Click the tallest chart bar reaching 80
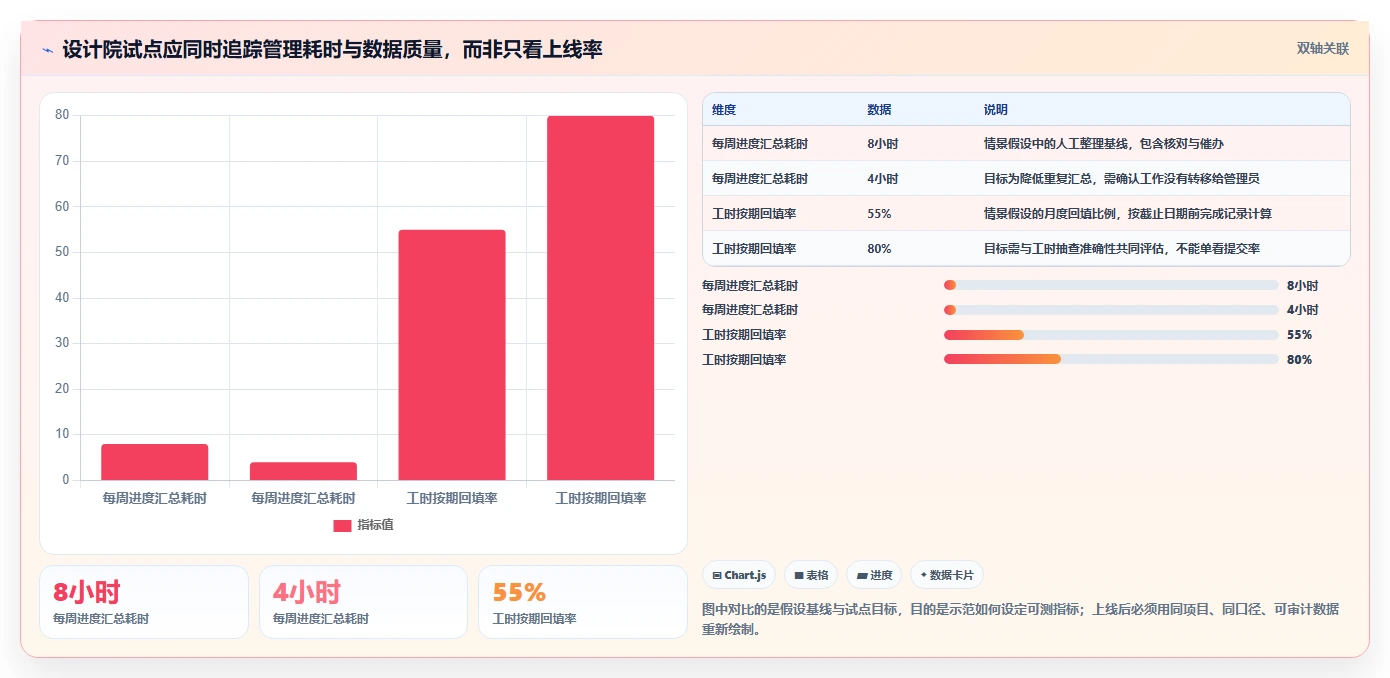 [600, 298]
